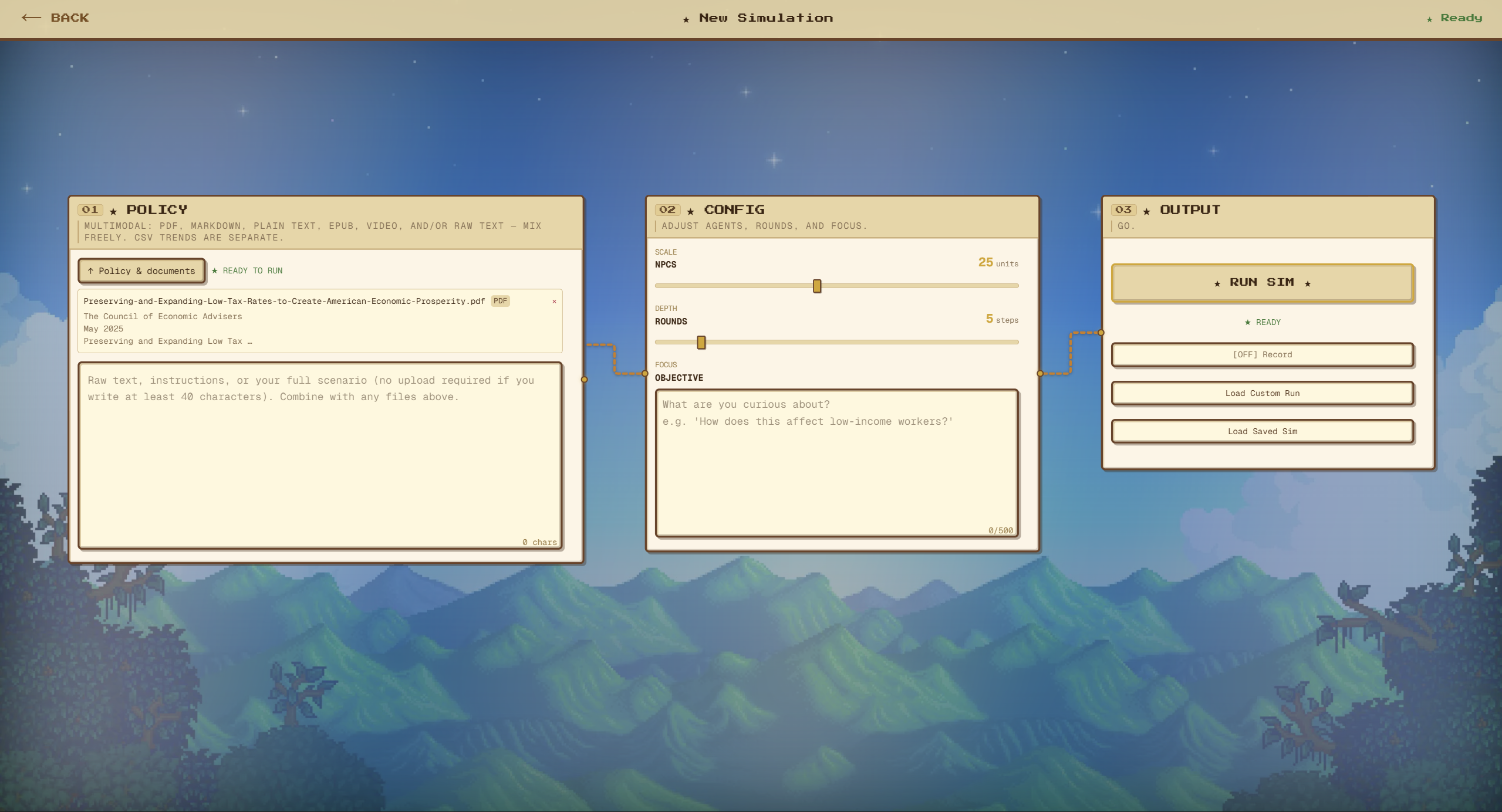This screenshot has height=812, width=1502.
Task: Click Load Custom Run
Action: (x=1262, y=393)
